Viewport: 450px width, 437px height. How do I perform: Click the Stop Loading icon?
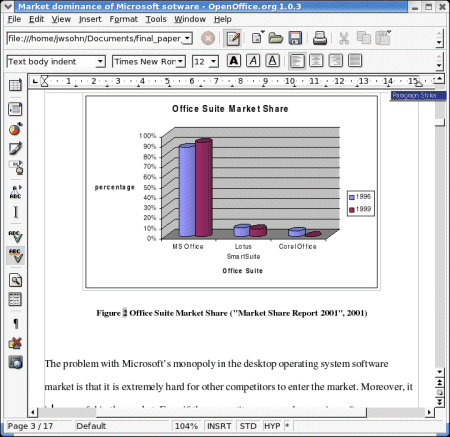[x=208, y=38]
